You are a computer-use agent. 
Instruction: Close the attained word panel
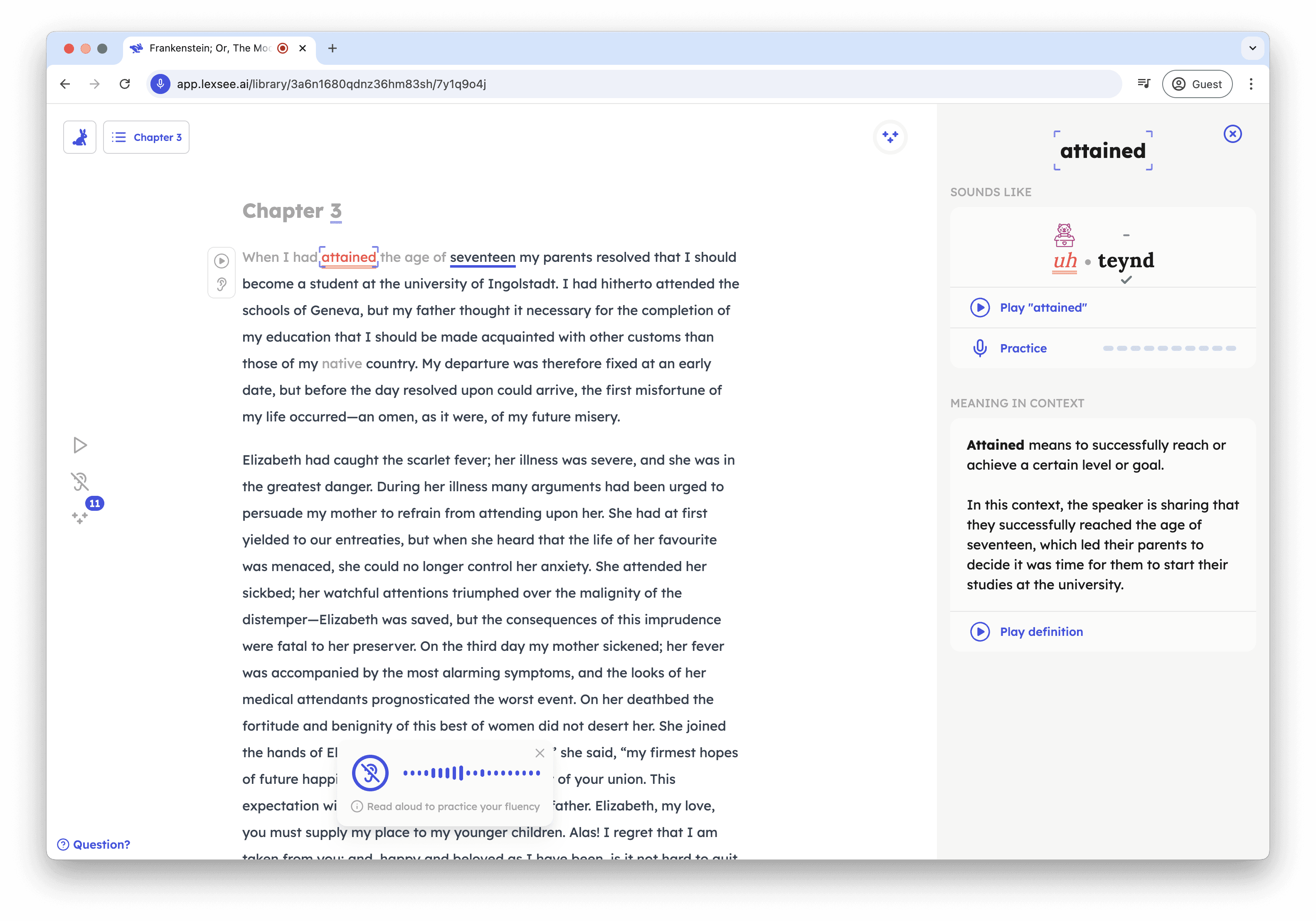click(1232, 133)
